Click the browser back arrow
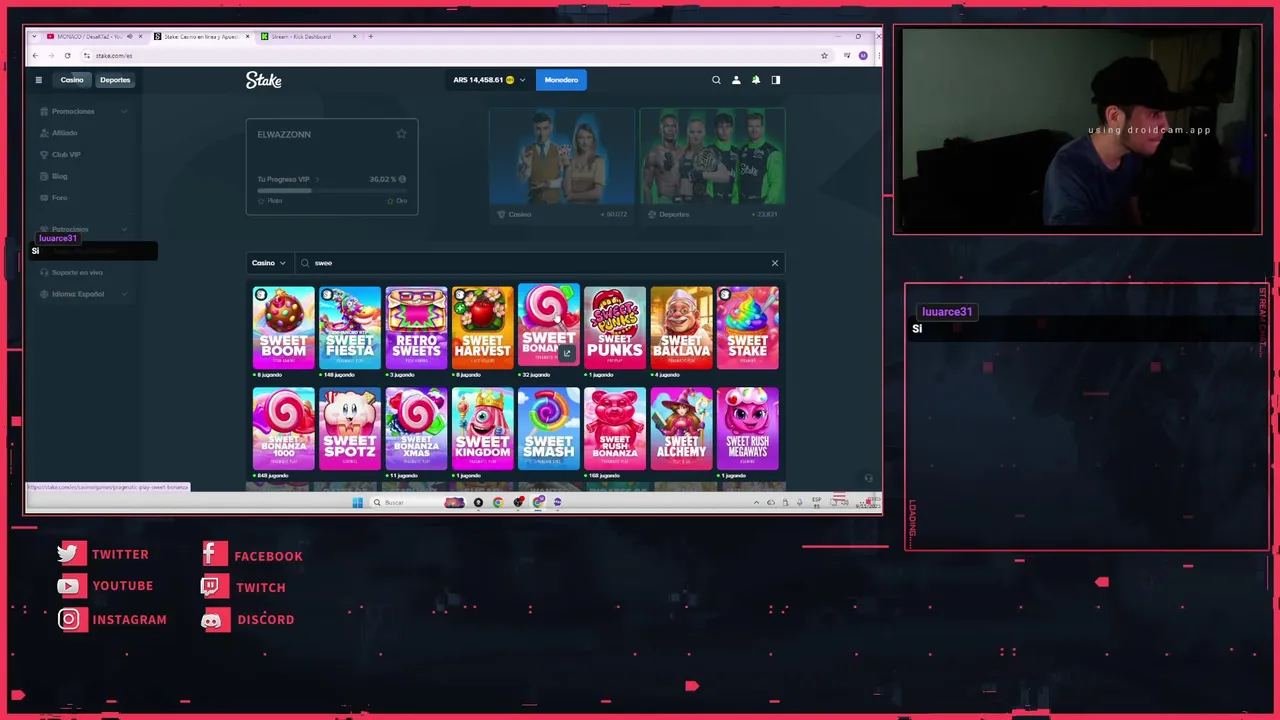Screen dimensions: 1280x720 click(35, 56)
